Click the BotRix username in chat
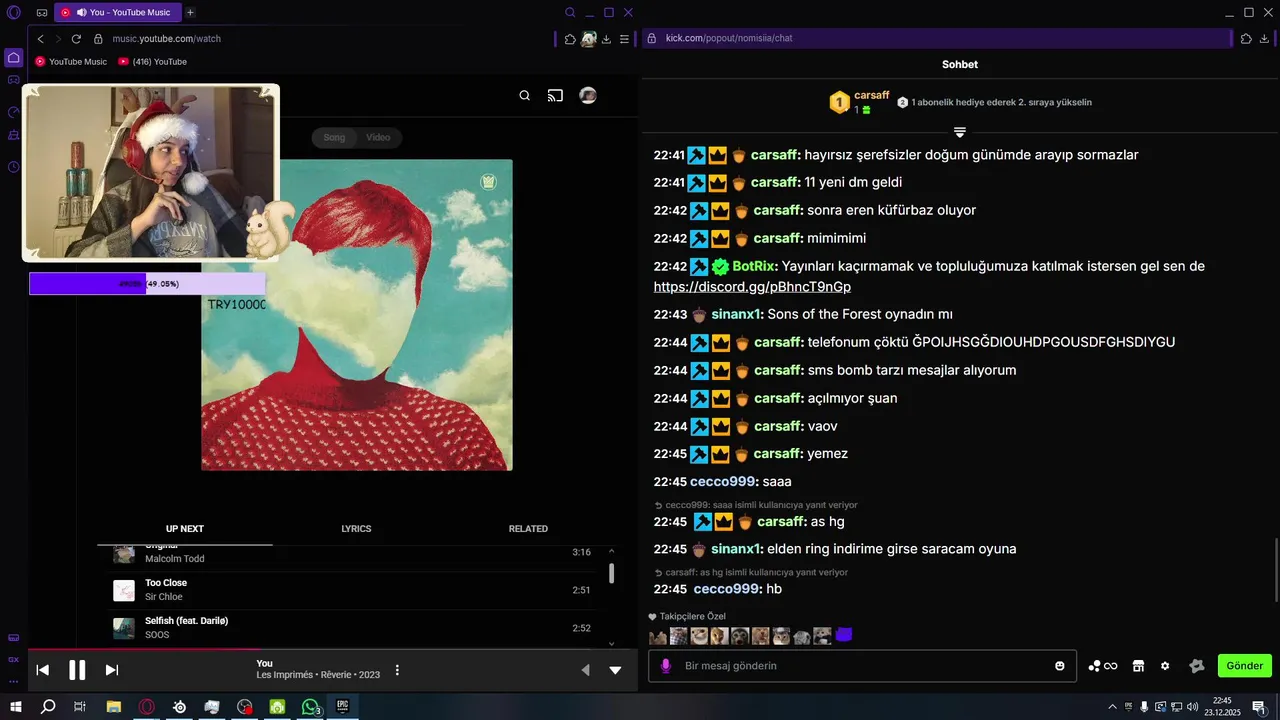The image size is (1280, 720). coord(755,266)
